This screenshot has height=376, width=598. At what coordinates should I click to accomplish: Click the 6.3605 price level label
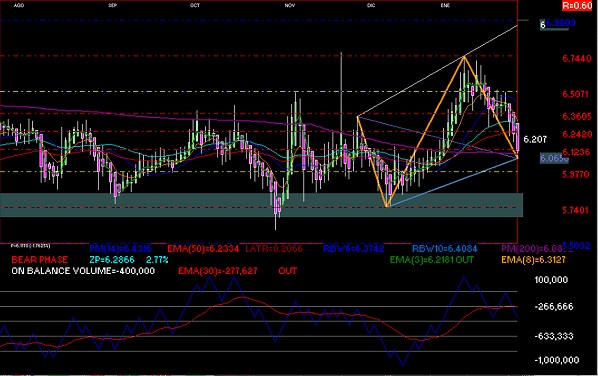click(577, 116)
